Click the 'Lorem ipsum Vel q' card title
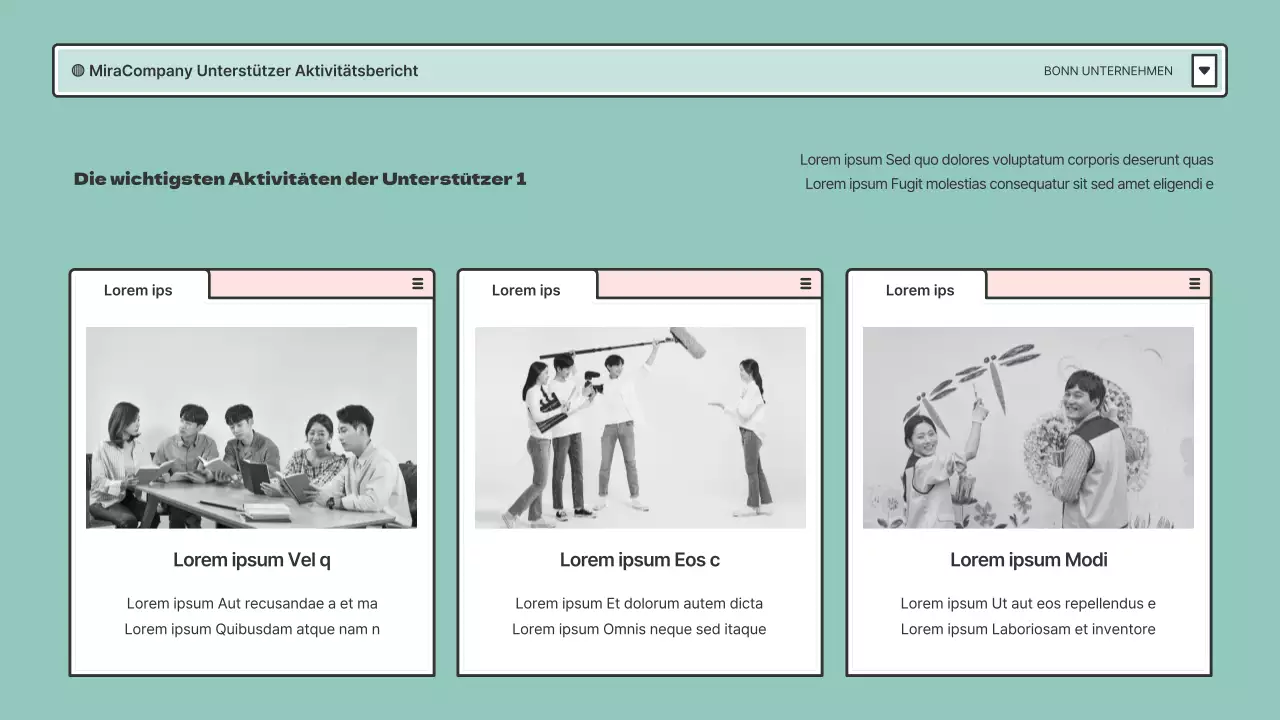This screenshot has width=1280, height=720. tap(252, 560)
